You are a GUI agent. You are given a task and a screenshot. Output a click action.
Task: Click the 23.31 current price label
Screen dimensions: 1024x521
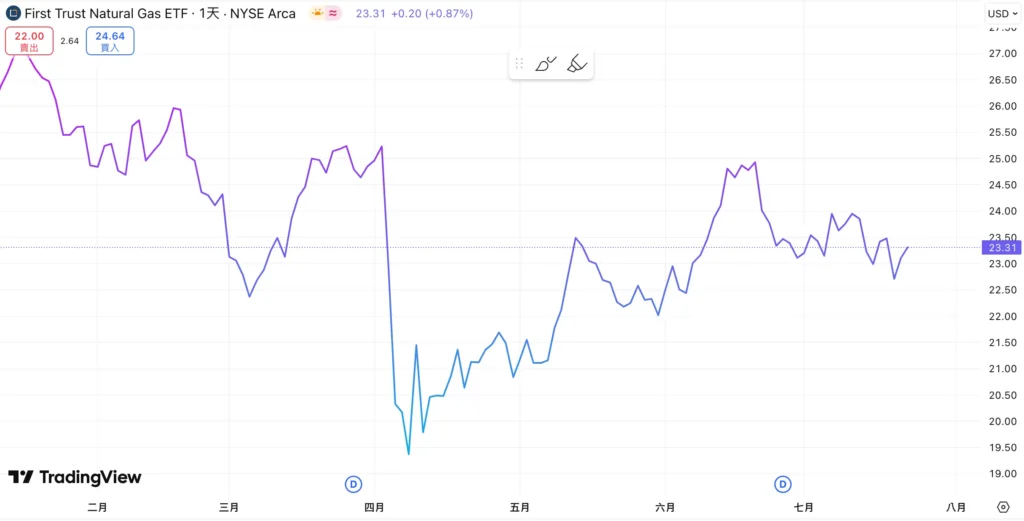tap(1000, 247)
